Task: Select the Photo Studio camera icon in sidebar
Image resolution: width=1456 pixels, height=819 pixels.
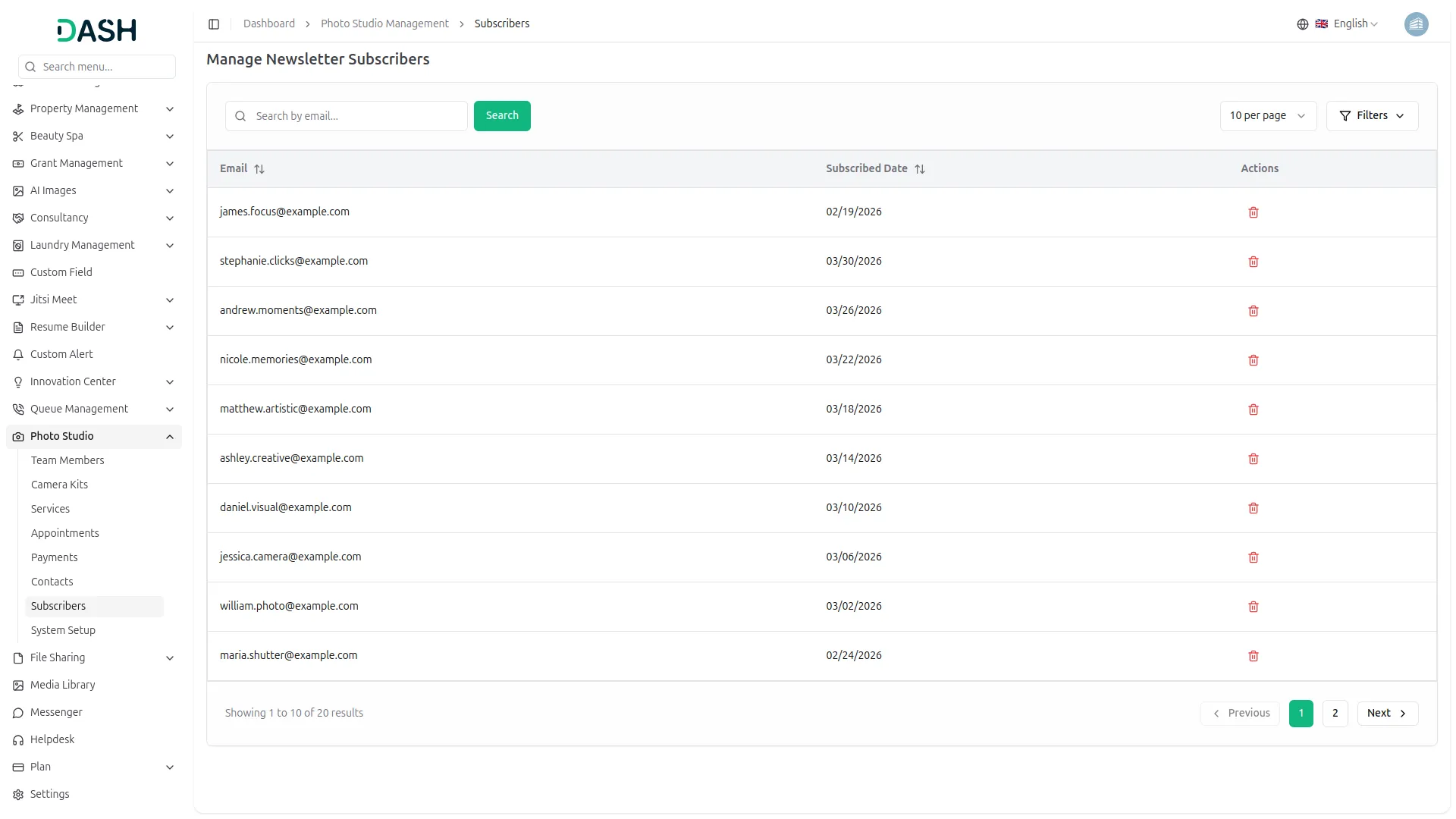Action: pos(17,436)
